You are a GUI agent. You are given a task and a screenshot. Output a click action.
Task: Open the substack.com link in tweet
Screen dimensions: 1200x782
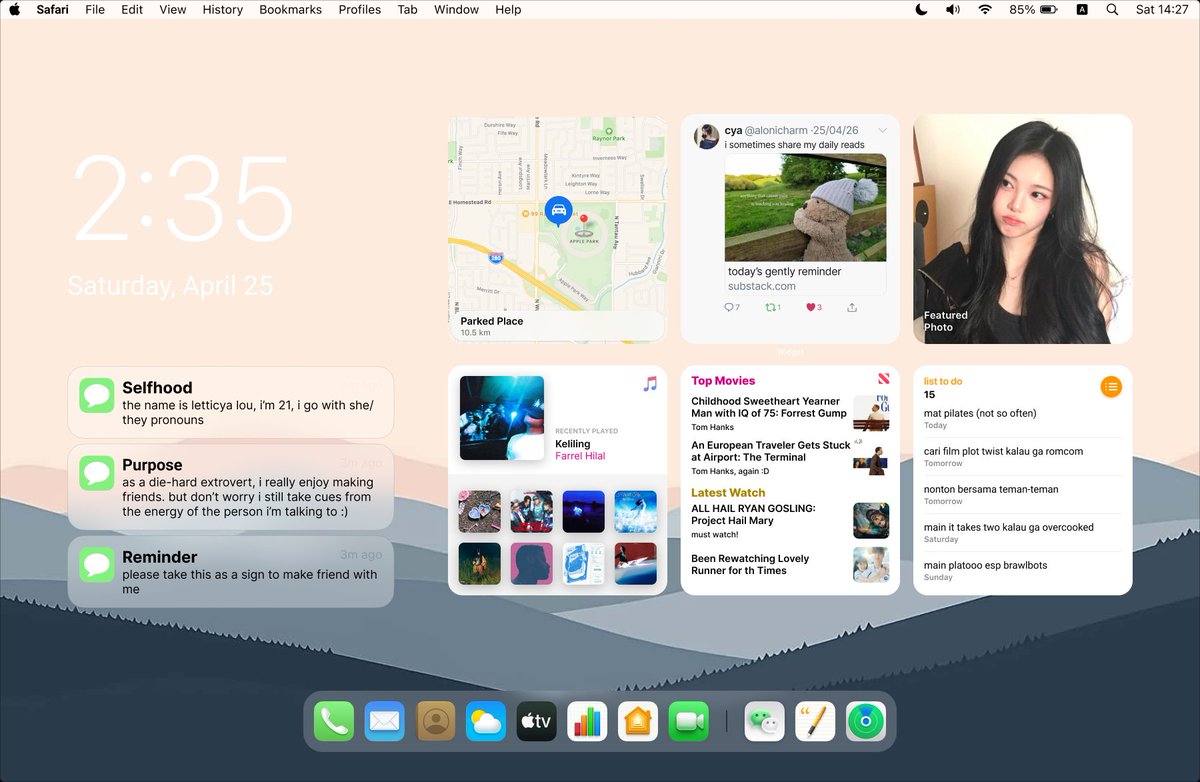click(762, 286)
